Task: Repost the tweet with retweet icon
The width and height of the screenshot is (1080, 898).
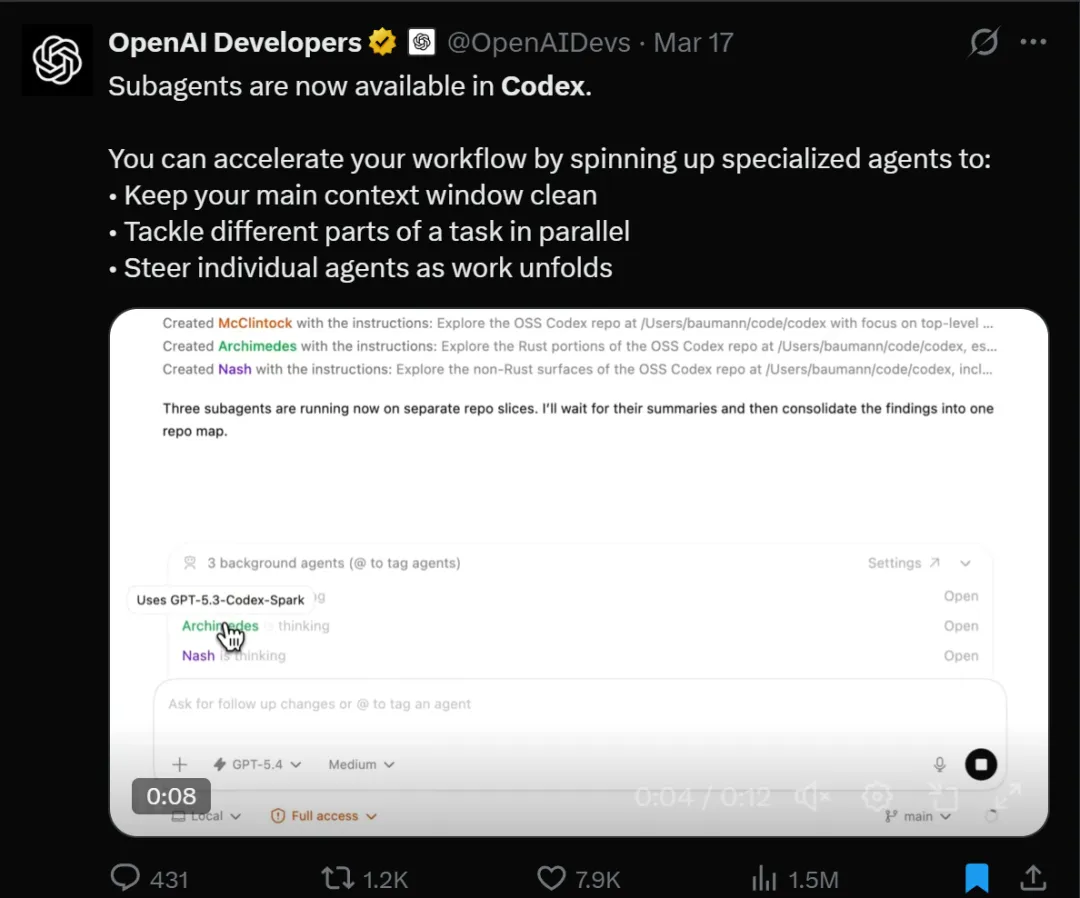Action: point(338,879)
